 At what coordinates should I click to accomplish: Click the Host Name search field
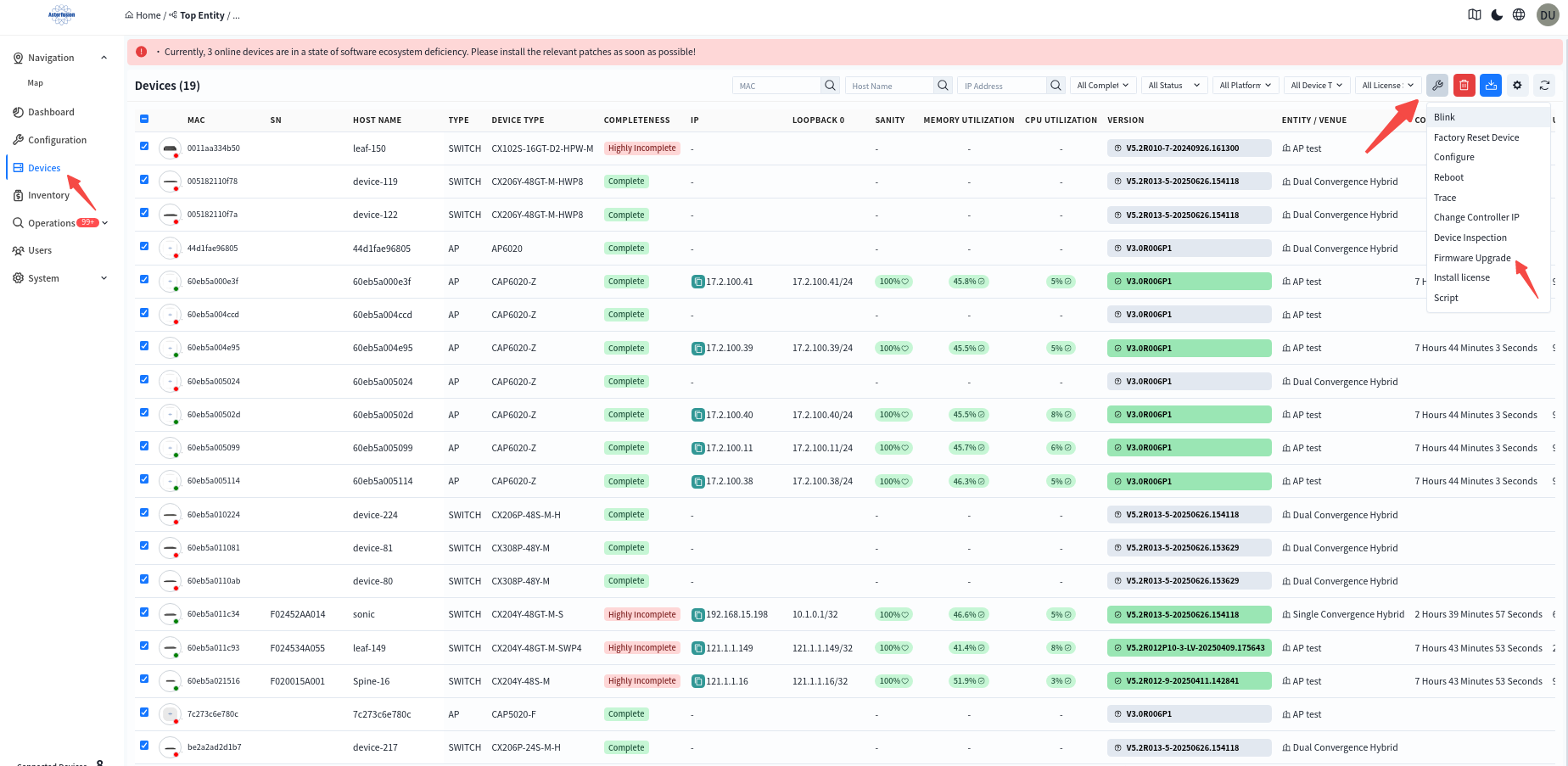889,86
